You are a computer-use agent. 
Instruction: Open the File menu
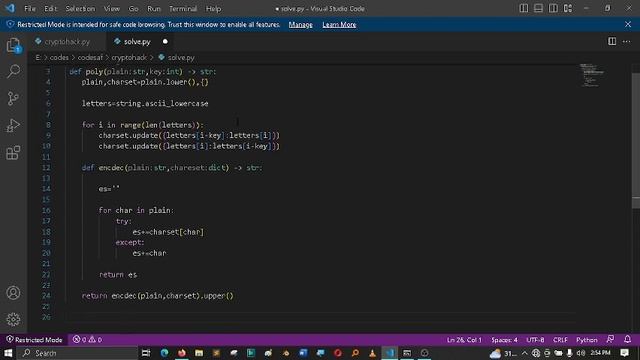pos(30,9)
